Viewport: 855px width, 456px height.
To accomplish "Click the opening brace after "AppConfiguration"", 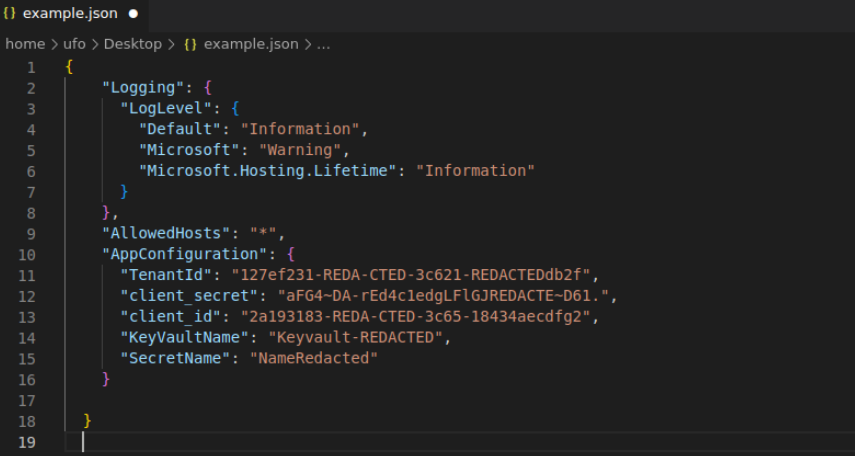I will tap(291, 255).
